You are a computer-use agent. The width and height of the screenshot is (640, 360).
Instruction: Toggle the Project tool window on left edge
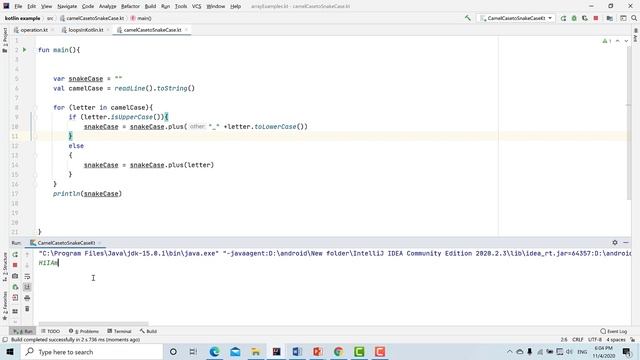tap(4, 40)
